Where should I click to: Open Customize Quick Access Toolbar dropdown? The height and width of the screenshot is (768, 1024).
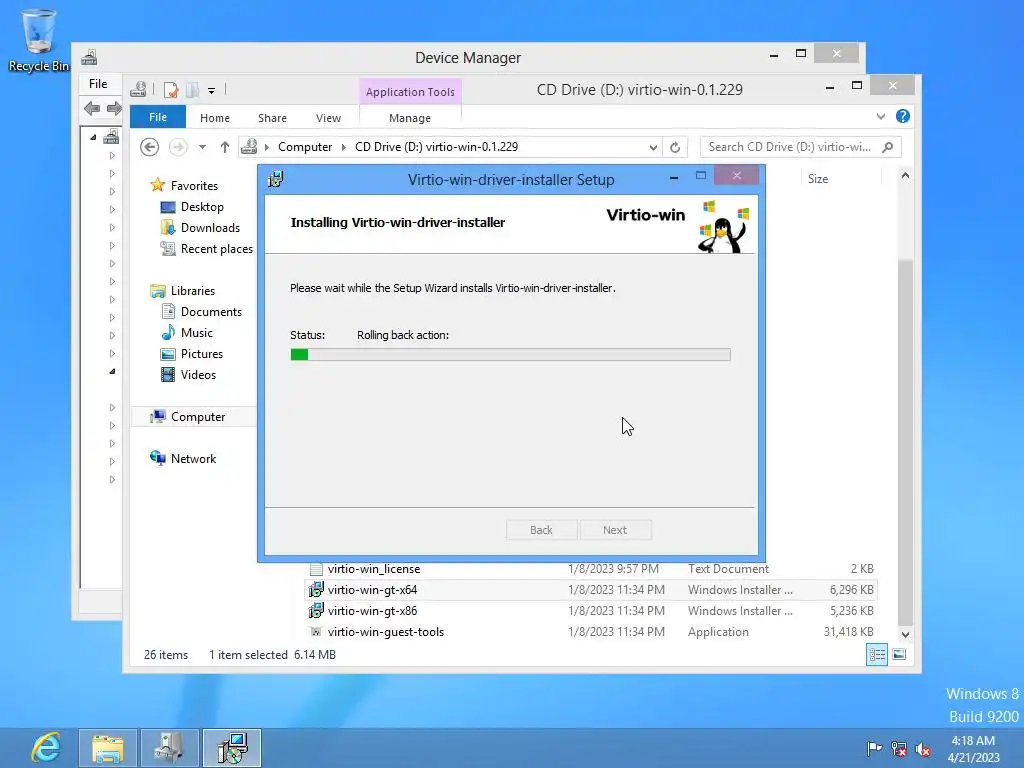212,91
